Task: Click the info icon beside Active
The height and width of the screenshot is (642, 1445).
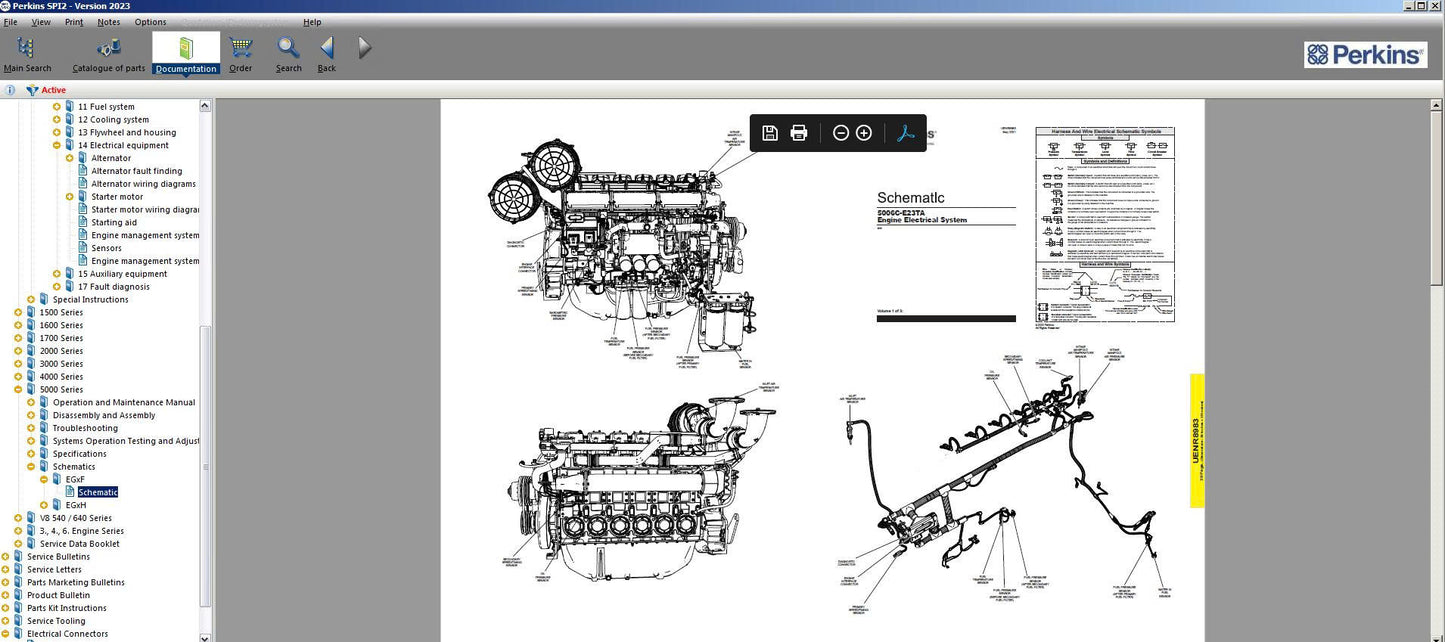Action: (9, 90)
